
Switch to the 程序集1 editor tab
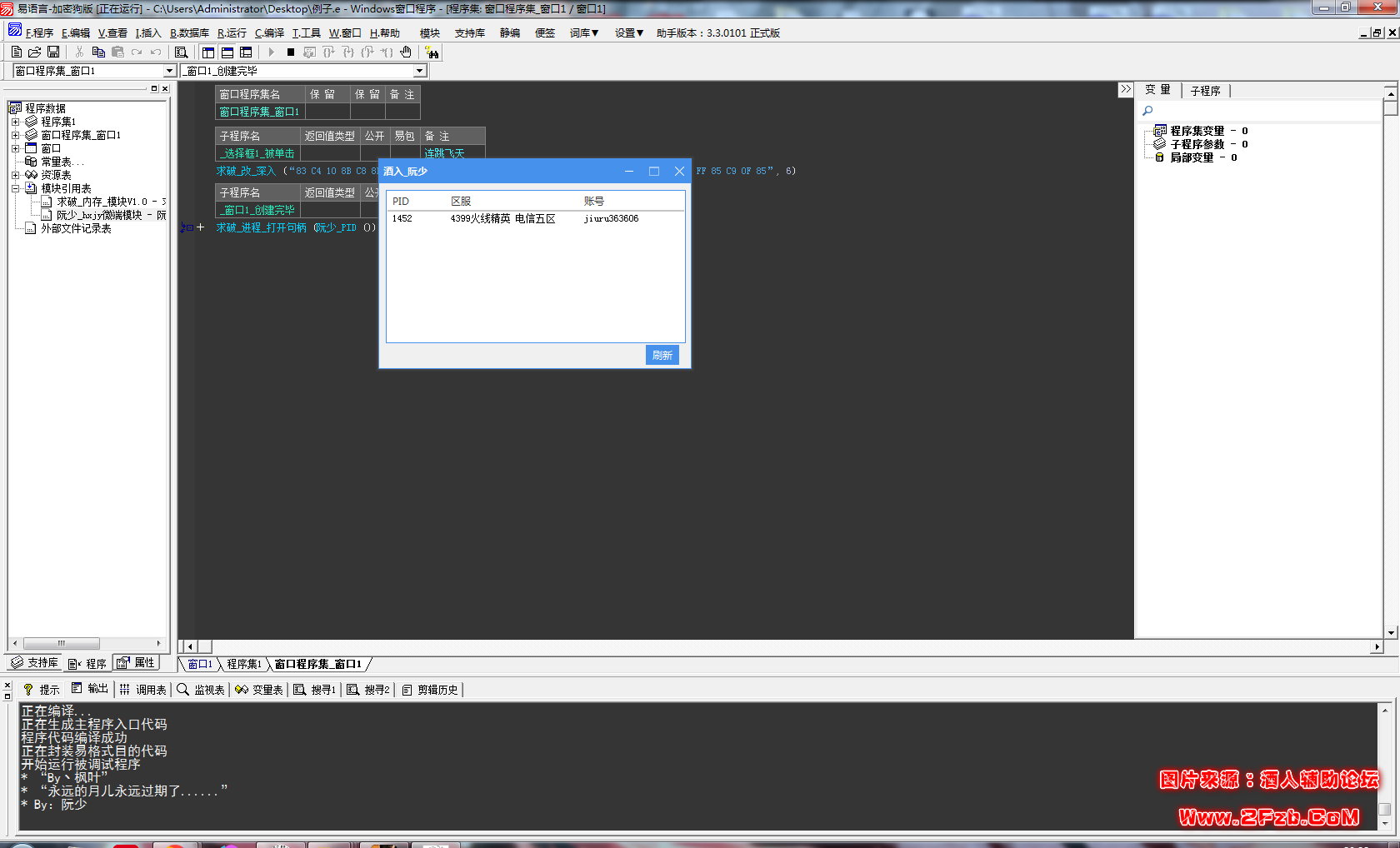244,664
